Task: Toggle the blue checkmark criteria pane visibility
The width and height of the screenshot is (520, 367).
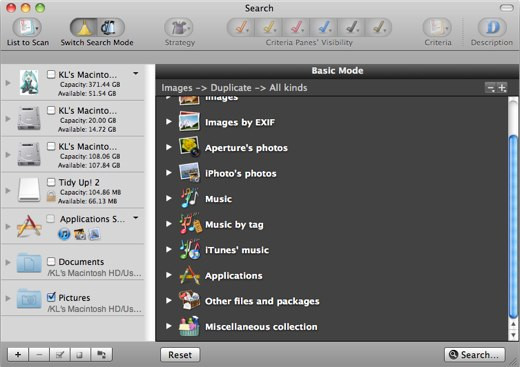Action: 323,27
